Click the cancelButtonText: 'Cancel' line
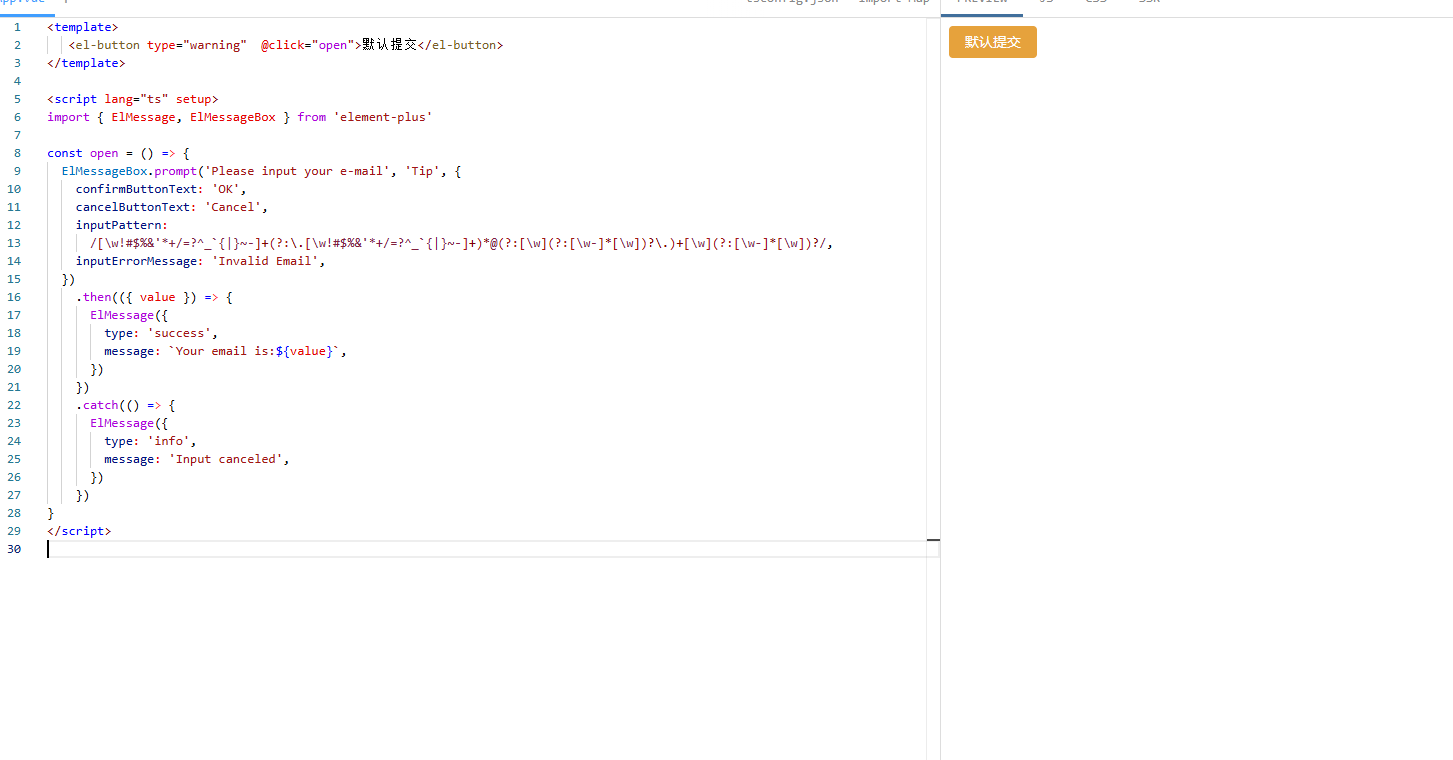 tap(172, 207)
